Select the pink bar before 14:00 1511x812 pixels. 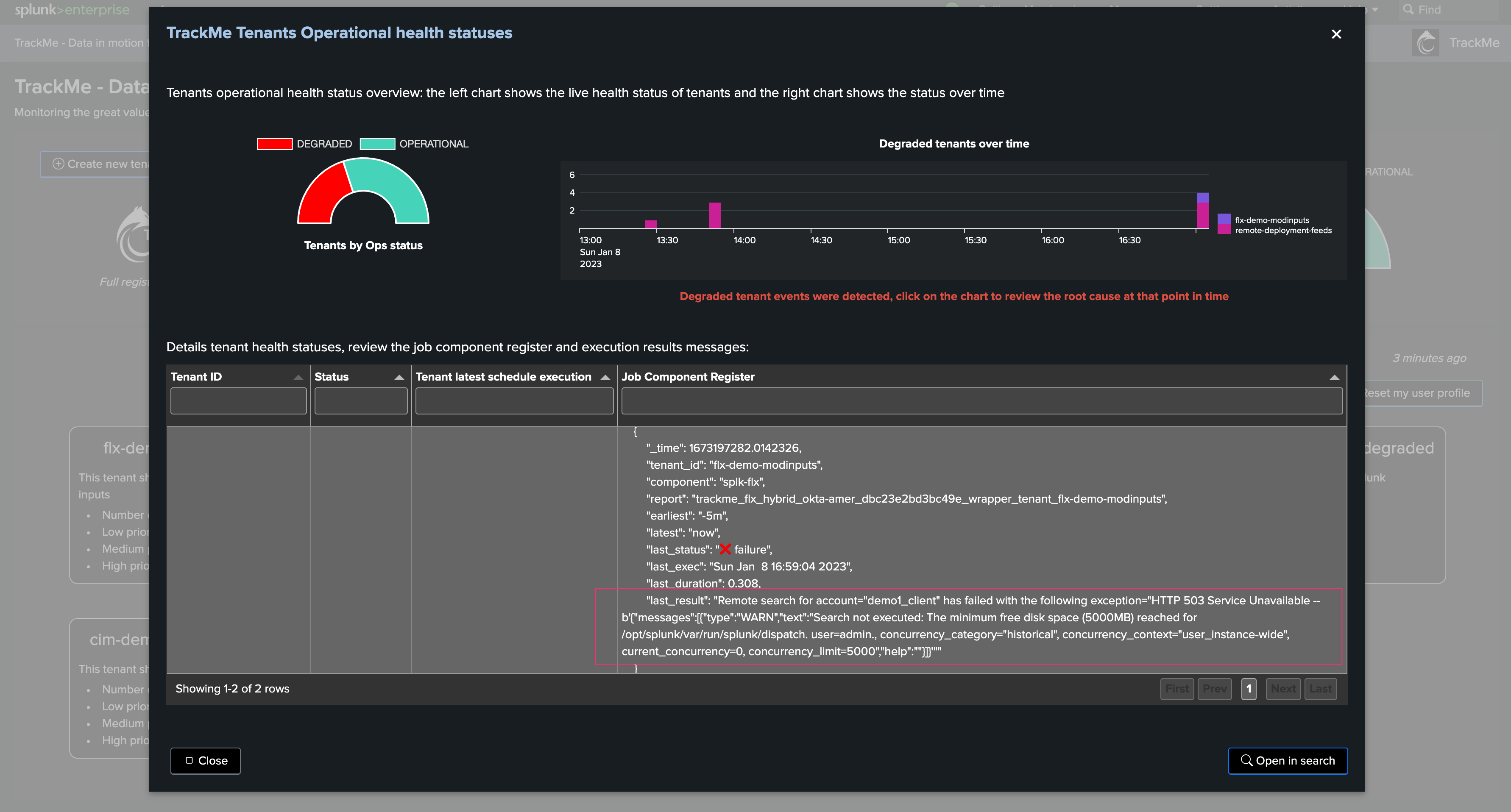(714, 215)
